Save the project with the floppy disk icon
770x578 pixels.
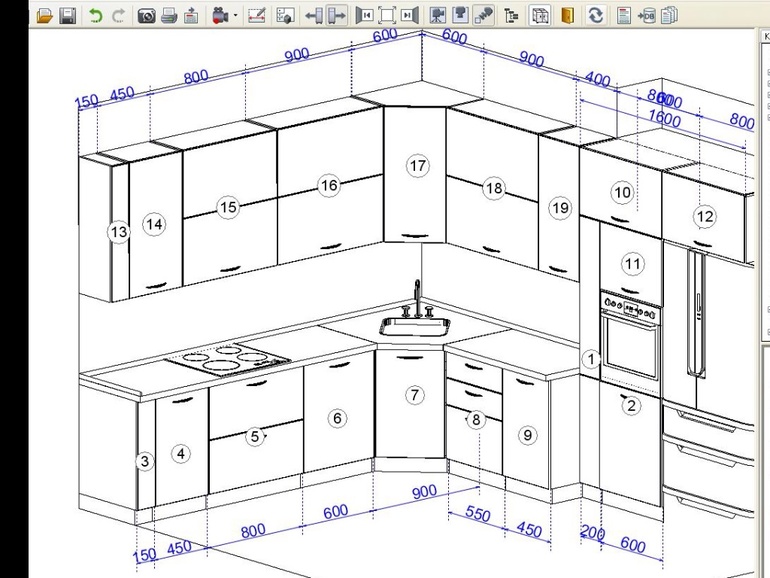coord(67,15)
